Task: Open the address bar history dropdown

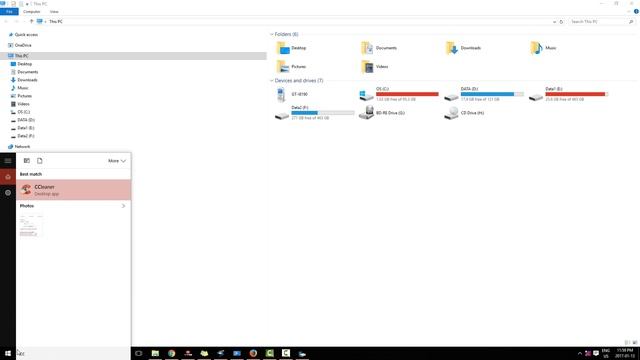Action: coord(554,22)
